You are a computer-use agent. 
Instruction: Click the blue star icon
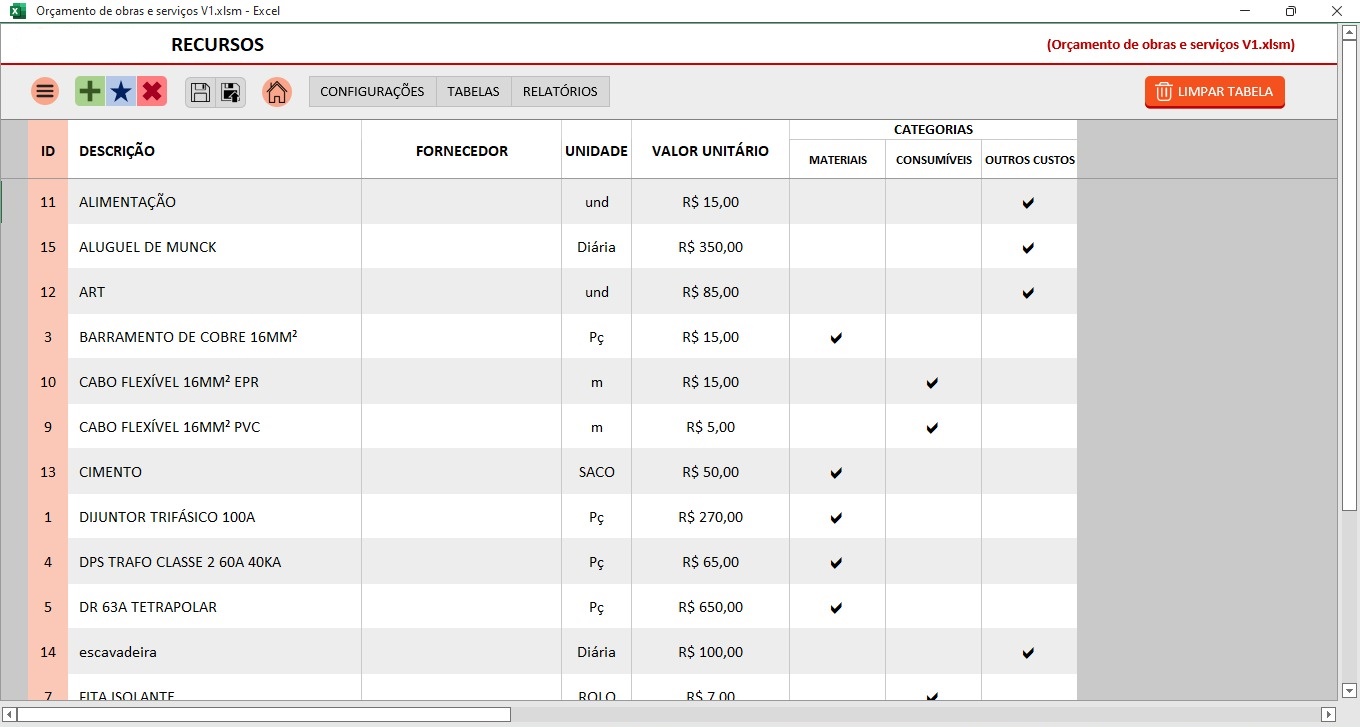tap(121, 92)
